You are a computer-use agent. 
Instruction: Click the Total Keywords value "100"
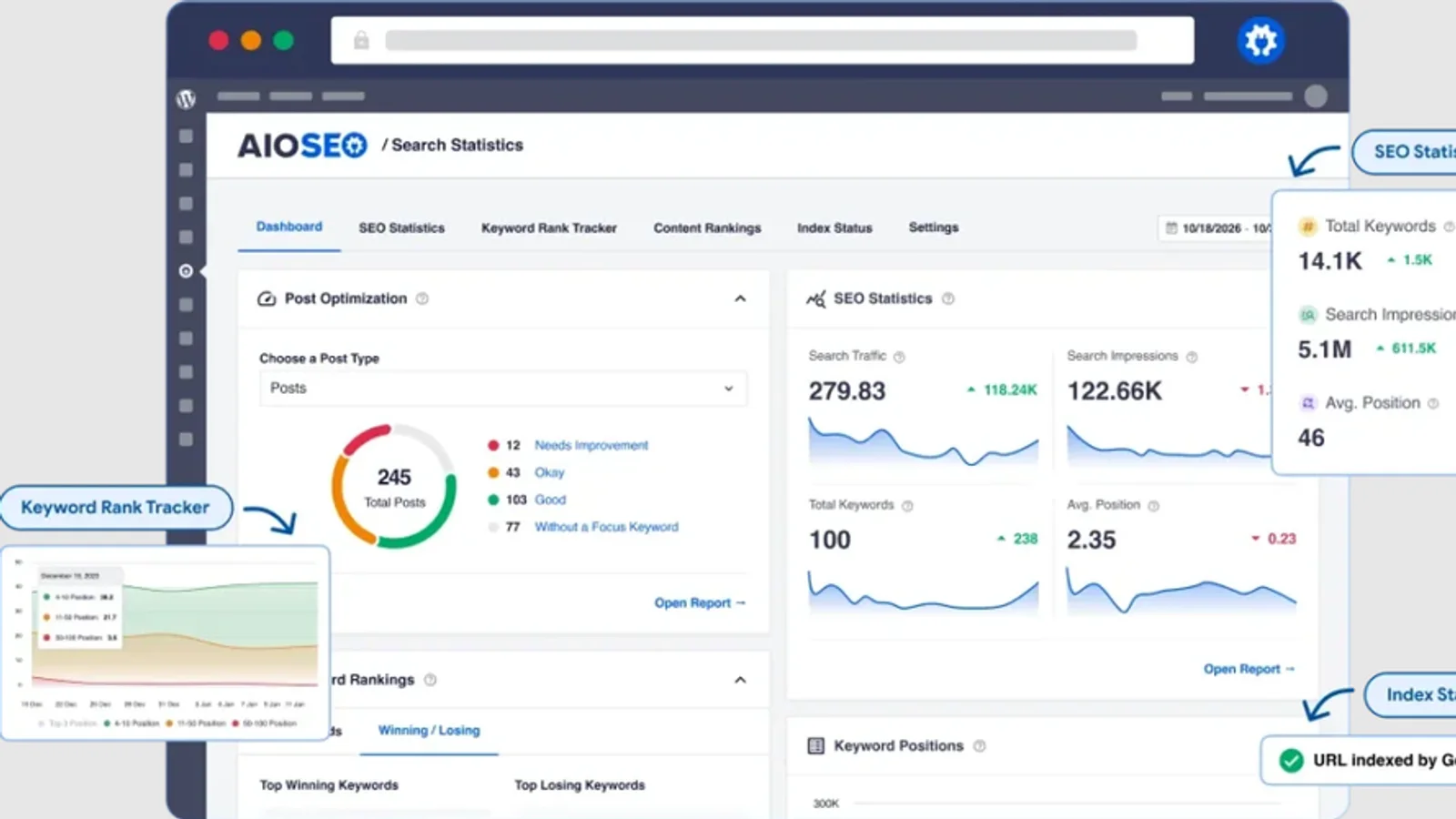tap(830, 541)
